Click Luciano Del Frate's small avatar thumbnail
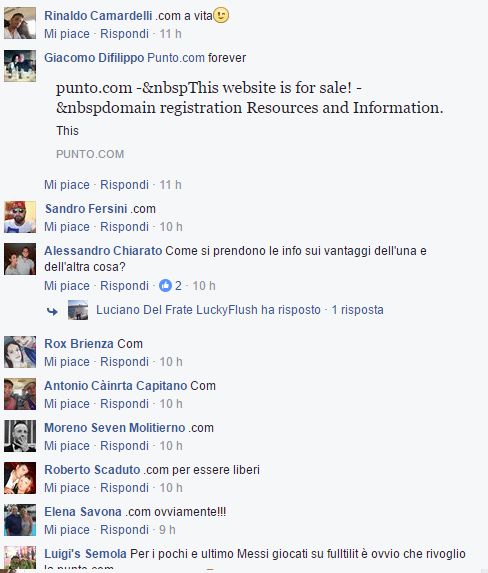Viewport: 488px width, 573px height. pos(78,310)
